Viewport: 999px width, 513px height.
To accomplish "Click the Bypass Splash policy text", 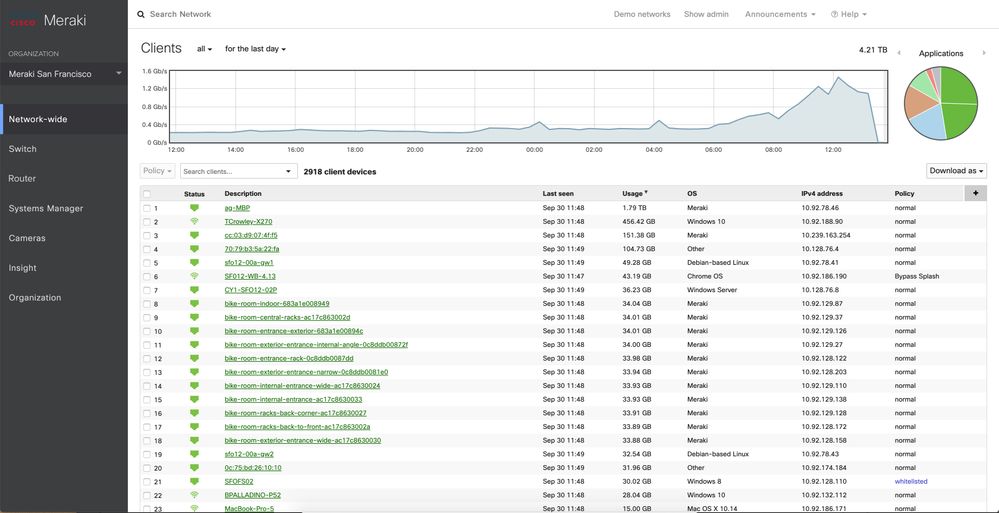I will pos(917,276).
